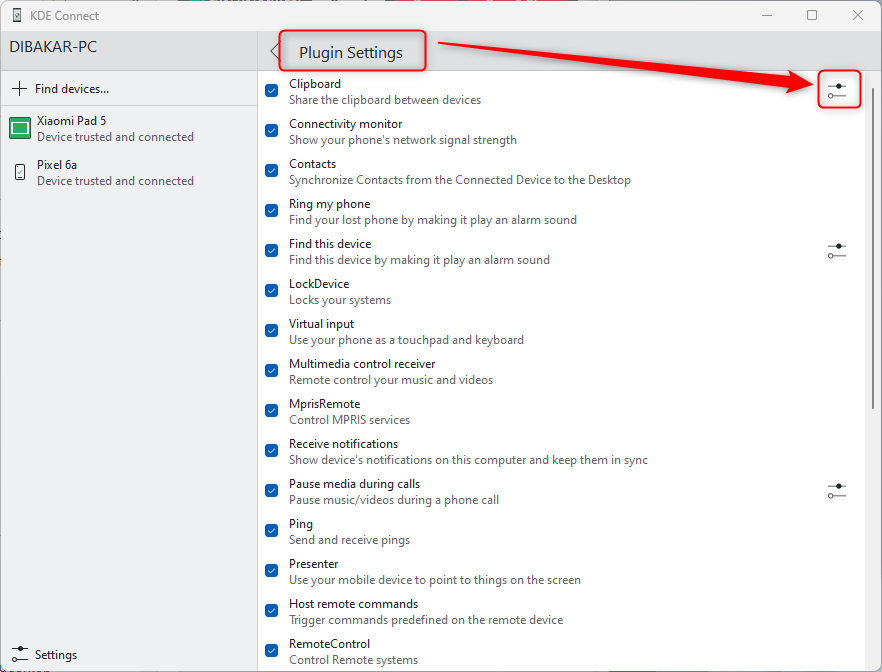Screen dimensions: 882x672
Task: Disable Pause media during calls checkbox
Action: pos(272,491)
